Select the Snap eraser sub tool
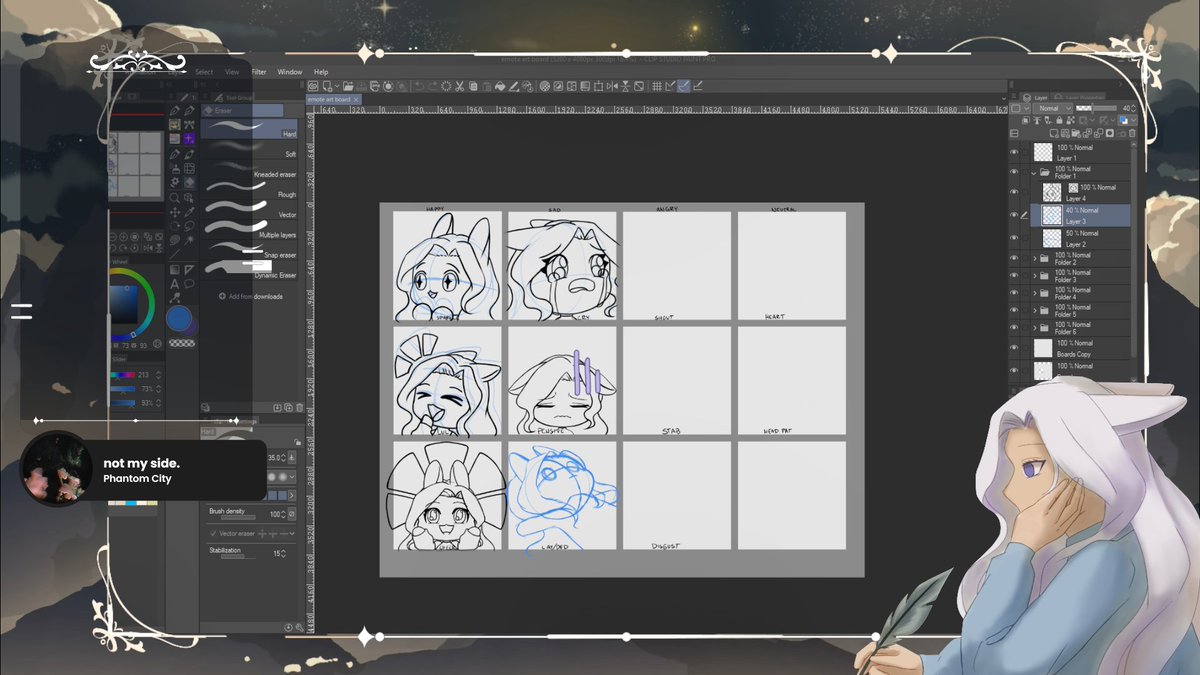Viewport: 1200px width, 675px height. tap(250, 249)
